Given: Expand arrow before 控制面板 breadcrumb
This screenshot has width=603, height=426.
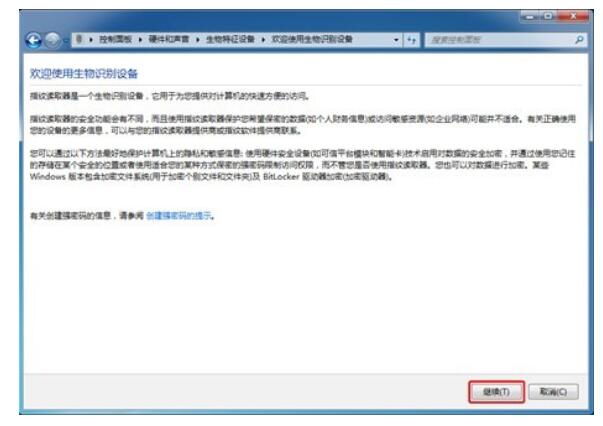Looking at the screenshot, I should 91,40.
